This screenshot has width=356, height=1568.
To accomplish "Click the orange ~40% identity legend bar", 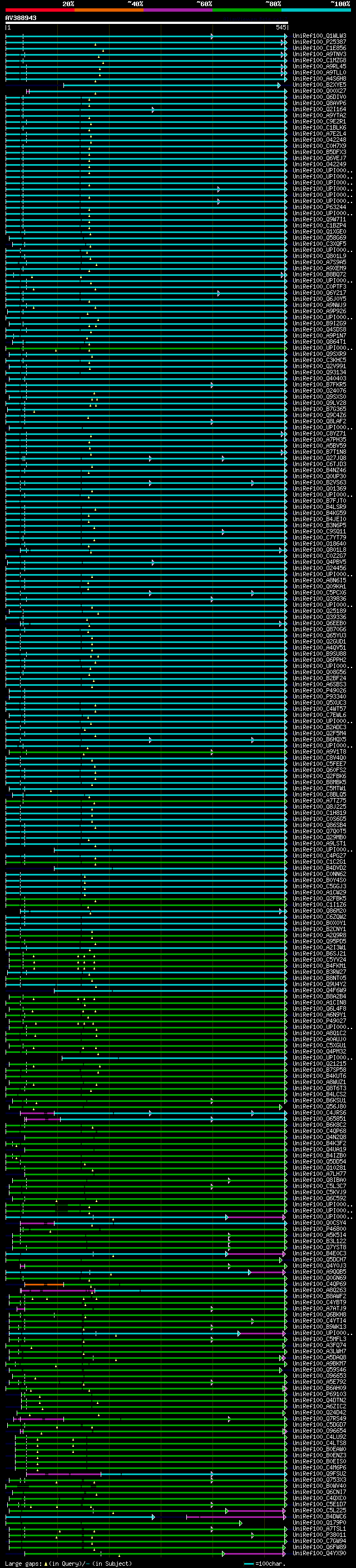I will point(109,10).
